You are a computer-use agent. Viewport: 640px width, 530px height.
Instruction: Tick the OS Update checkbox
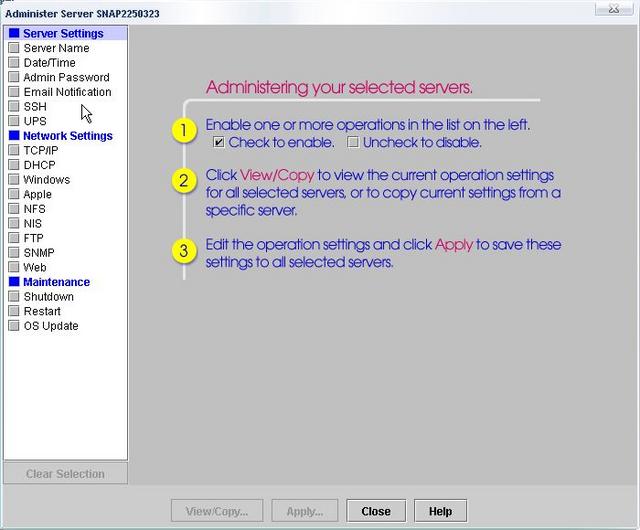tap(14, 326)
